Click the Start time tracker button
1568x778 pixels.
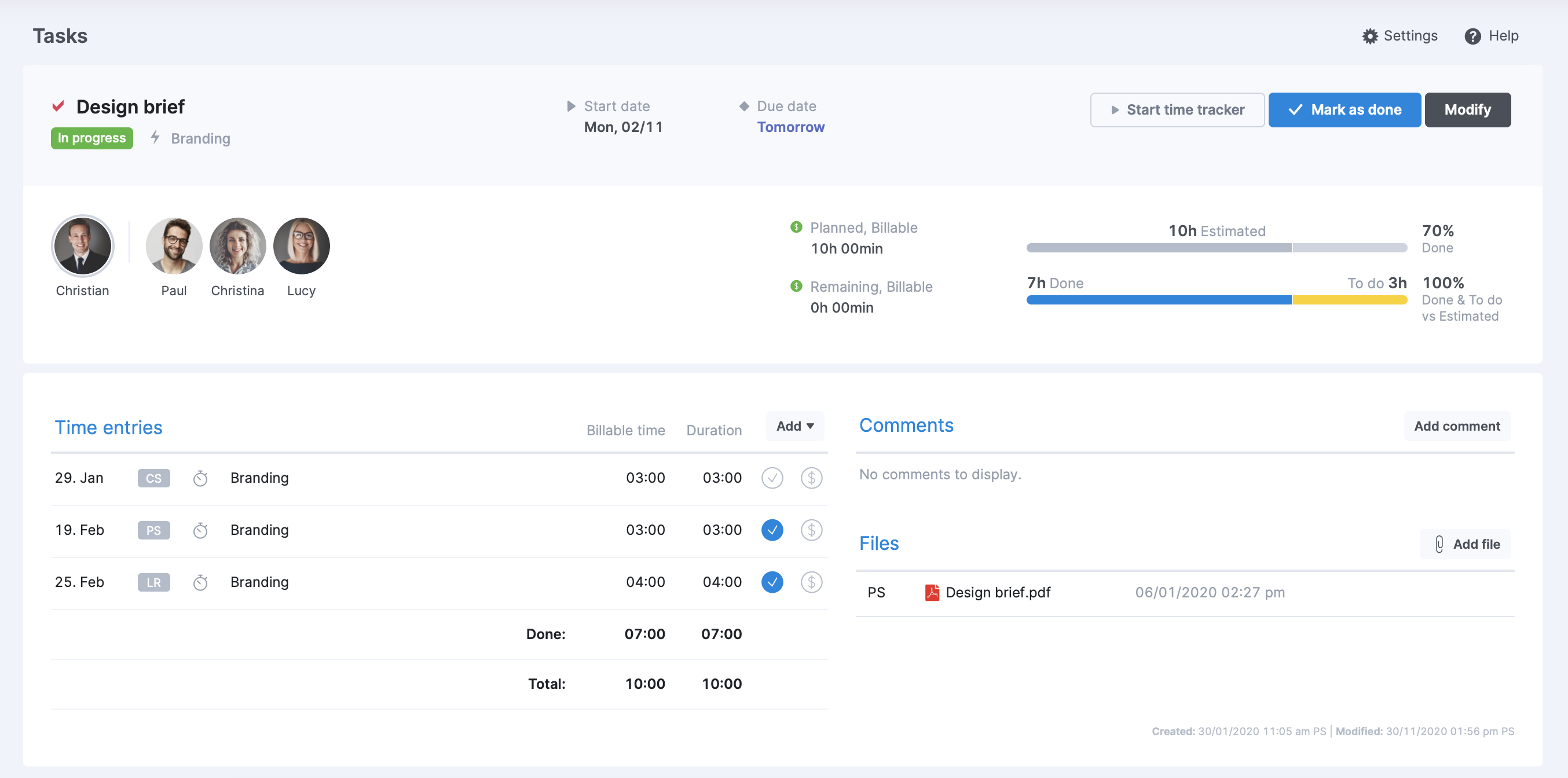coord(1177,110)
